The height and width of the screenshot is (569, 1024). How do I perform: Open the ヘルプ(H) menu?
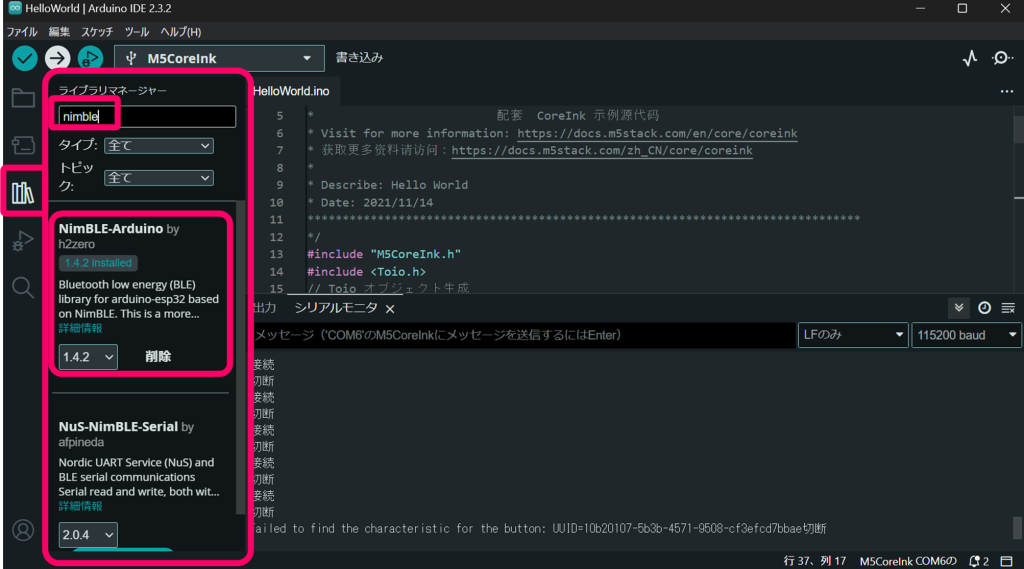click(180, 31)
